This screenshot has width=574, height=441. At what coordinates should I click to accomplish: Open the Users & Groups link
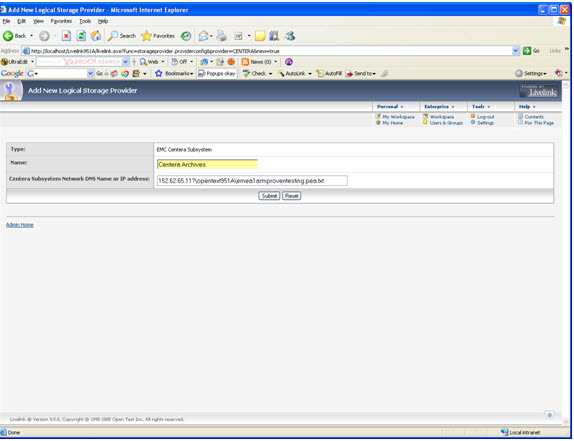[446, 123]
